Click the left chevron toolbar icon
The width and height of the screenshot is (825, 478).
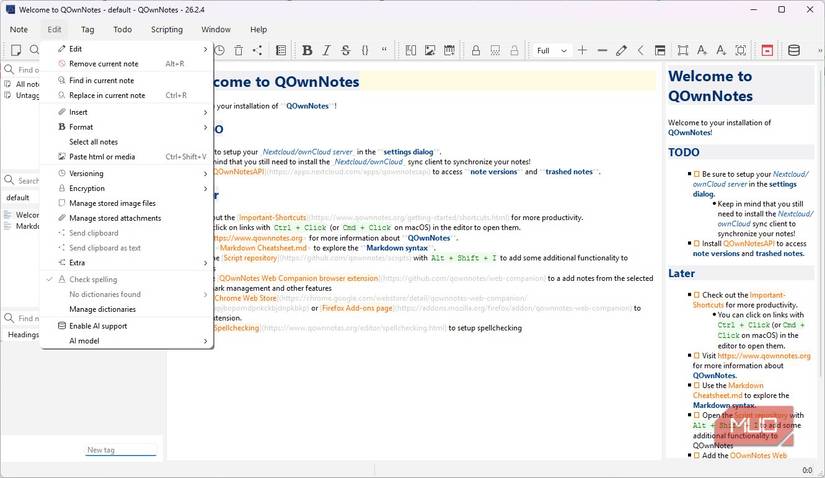coord(640,50)
